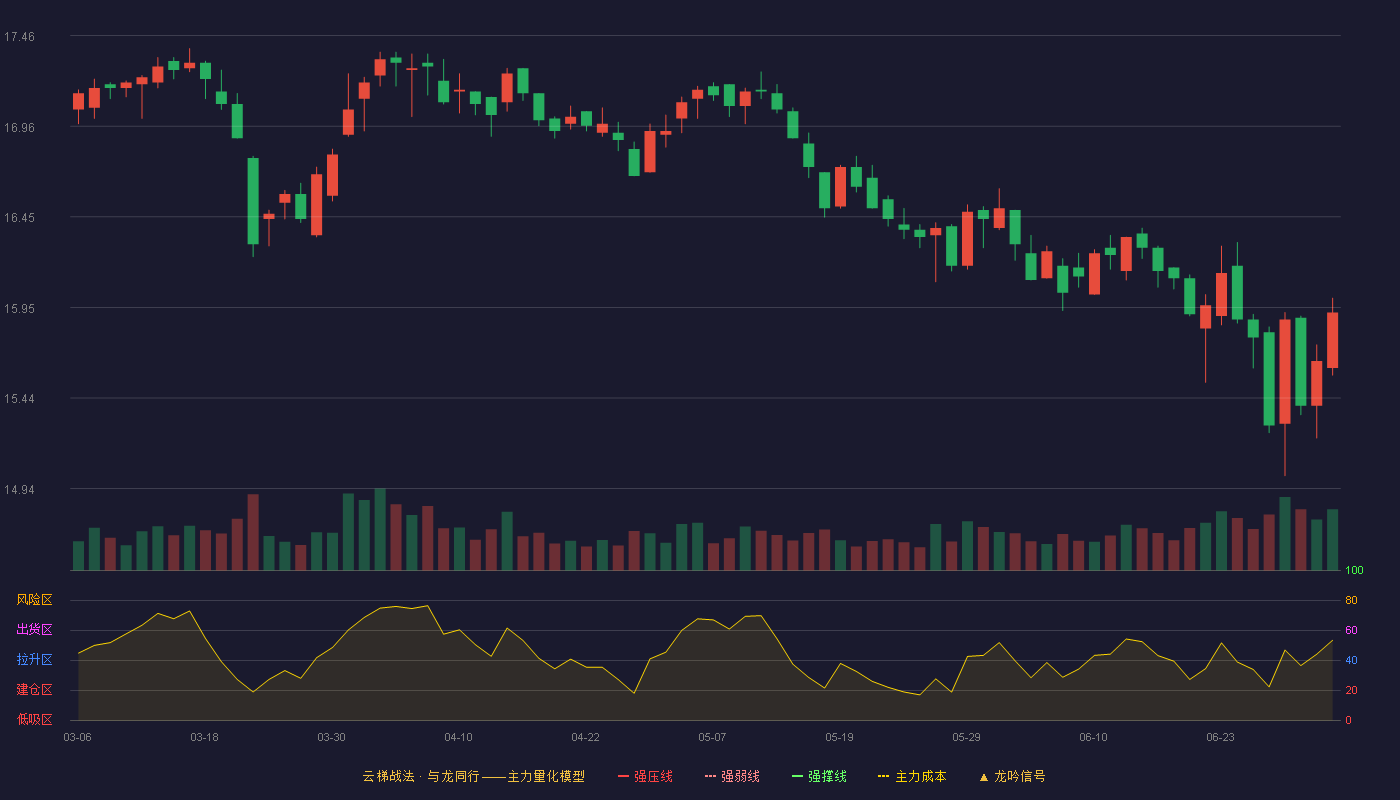Click the 17.46 price axis label

tap(19, 37)
